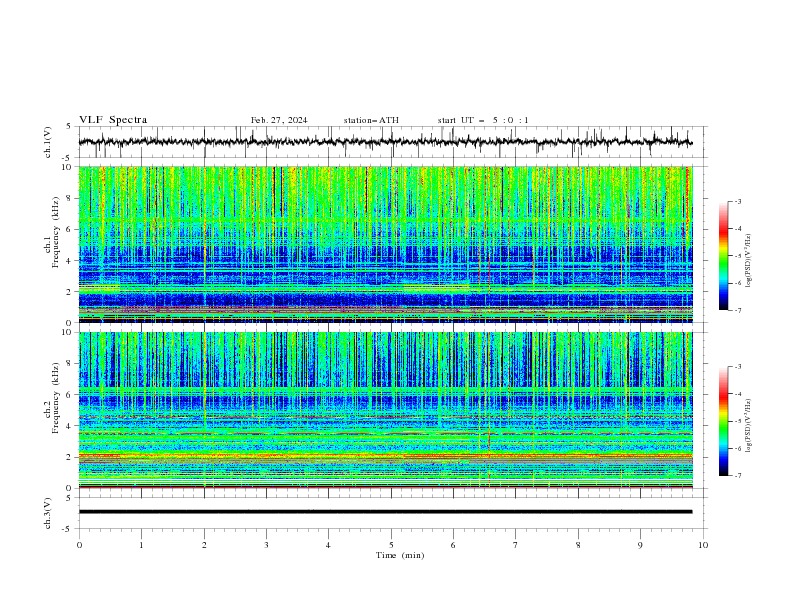Click the "1" minute tick on the time axis

(x=141, y=545)
